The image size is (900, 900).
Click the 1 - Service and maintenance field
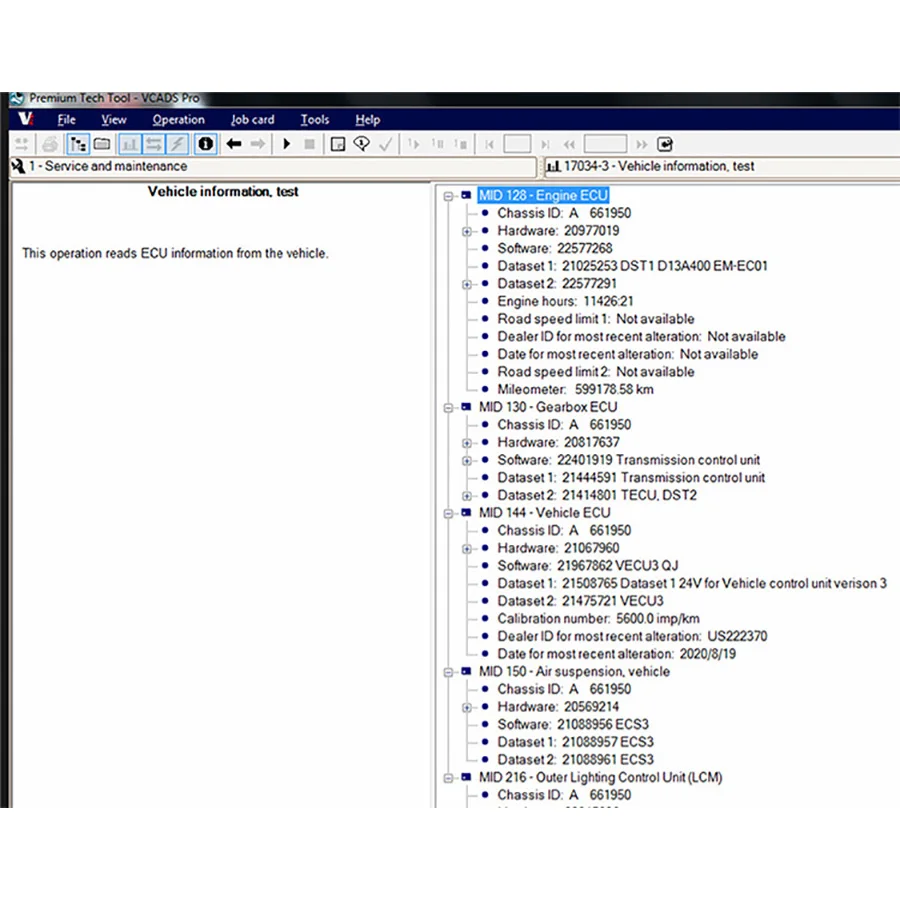[274, 166]
